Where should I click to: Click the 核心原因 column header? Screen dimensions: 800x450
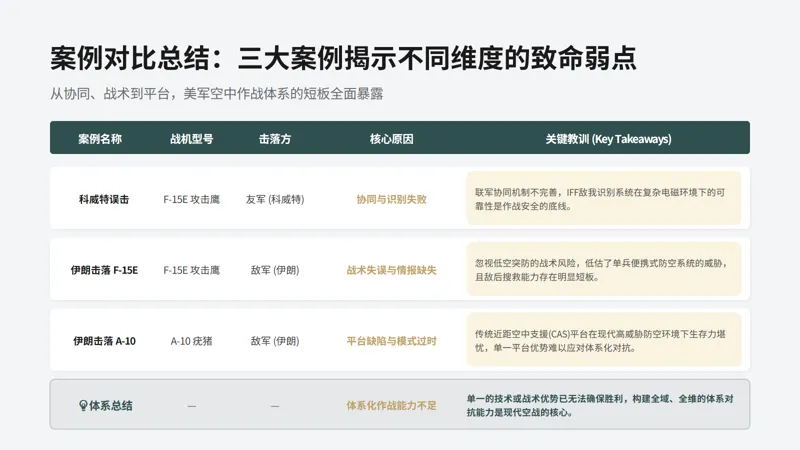[x=391, y=139]
